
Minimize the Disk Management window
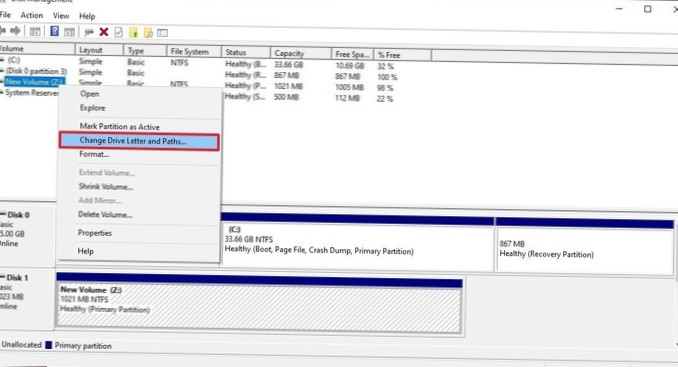(619, 9)
